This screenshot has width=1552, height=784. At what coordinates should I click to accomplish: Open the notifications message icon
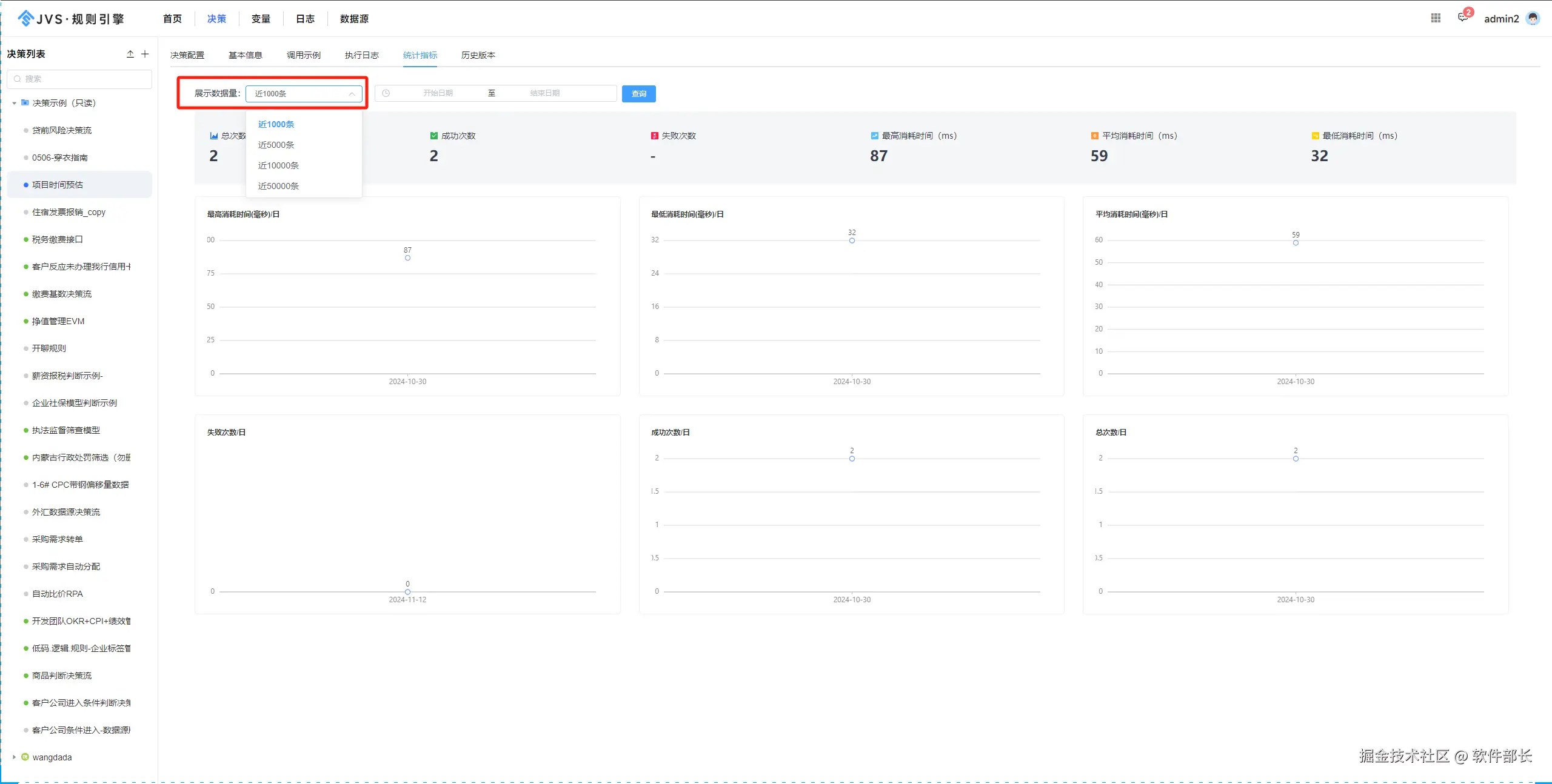tap(1463, 18)
